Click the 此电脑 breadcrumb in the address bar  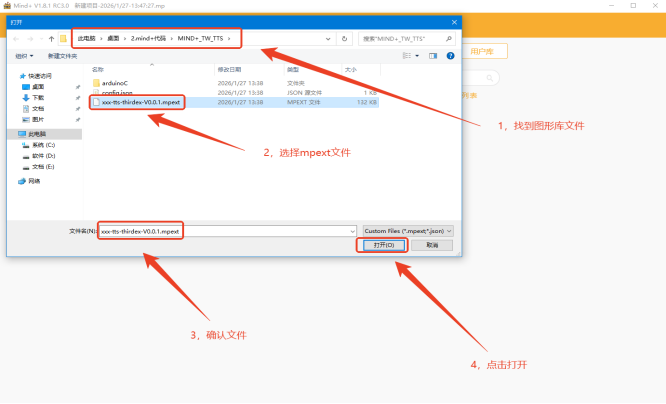click(87, 38)
